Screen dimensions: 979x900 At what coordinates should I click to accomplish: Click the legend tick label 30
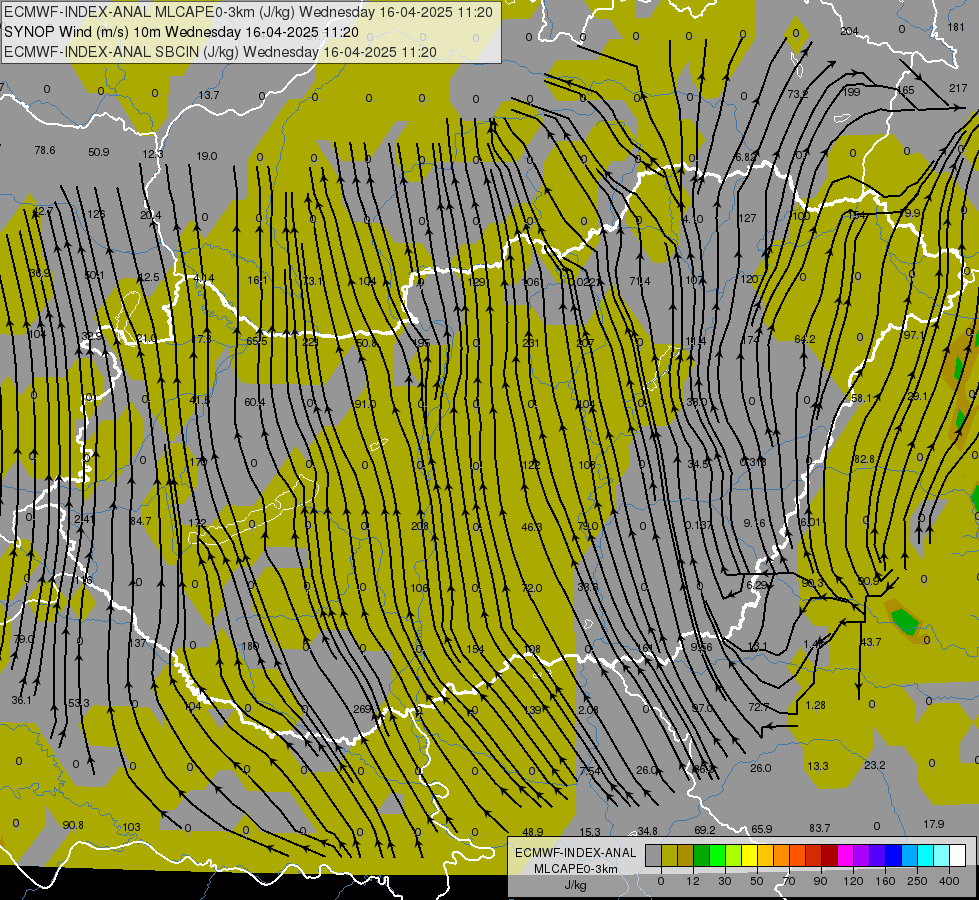tap(725, 881)
